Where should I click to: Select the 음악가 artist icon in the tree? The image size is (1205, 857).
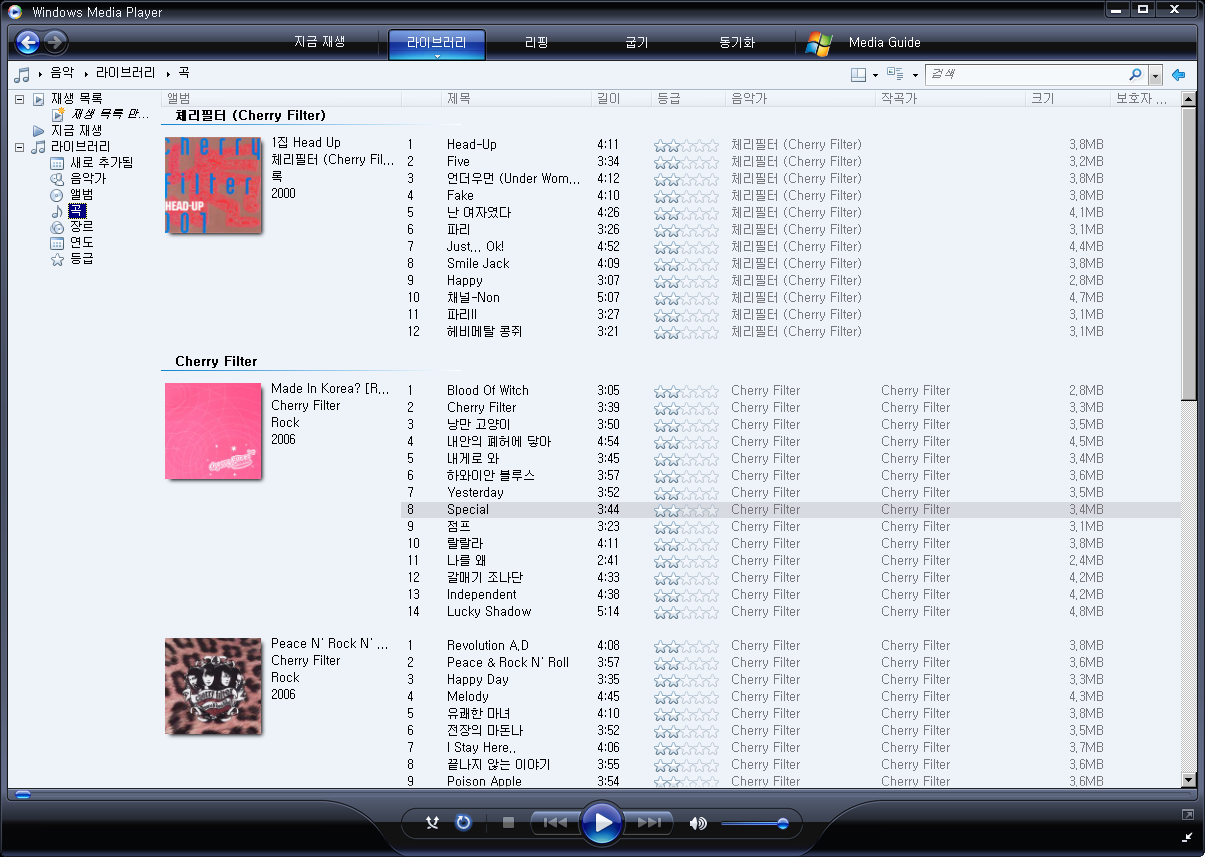pyautogui.click(x=57, y=179)
